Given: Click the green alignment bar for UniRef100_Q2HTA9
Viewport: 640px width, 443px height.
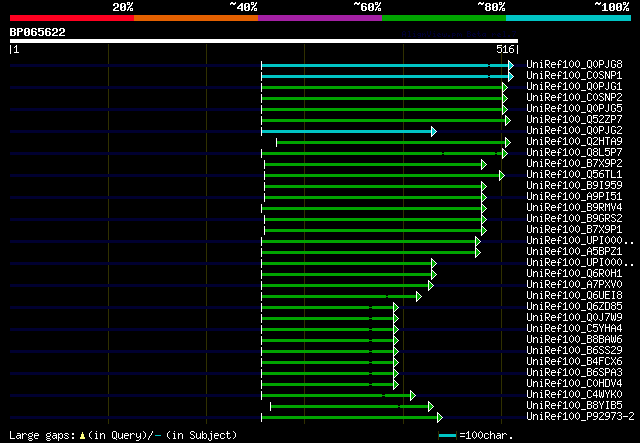Looking at the screenshot, I should click(x=391, y=142).
